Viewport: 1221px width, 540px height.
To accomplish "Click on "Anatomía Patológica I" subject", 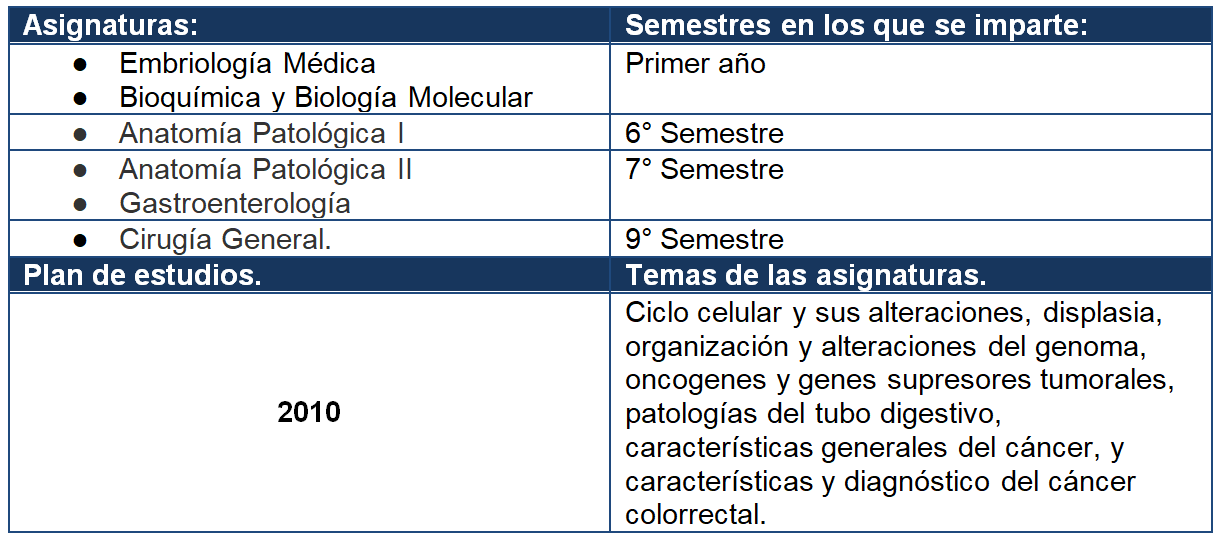I will (261, 134).
